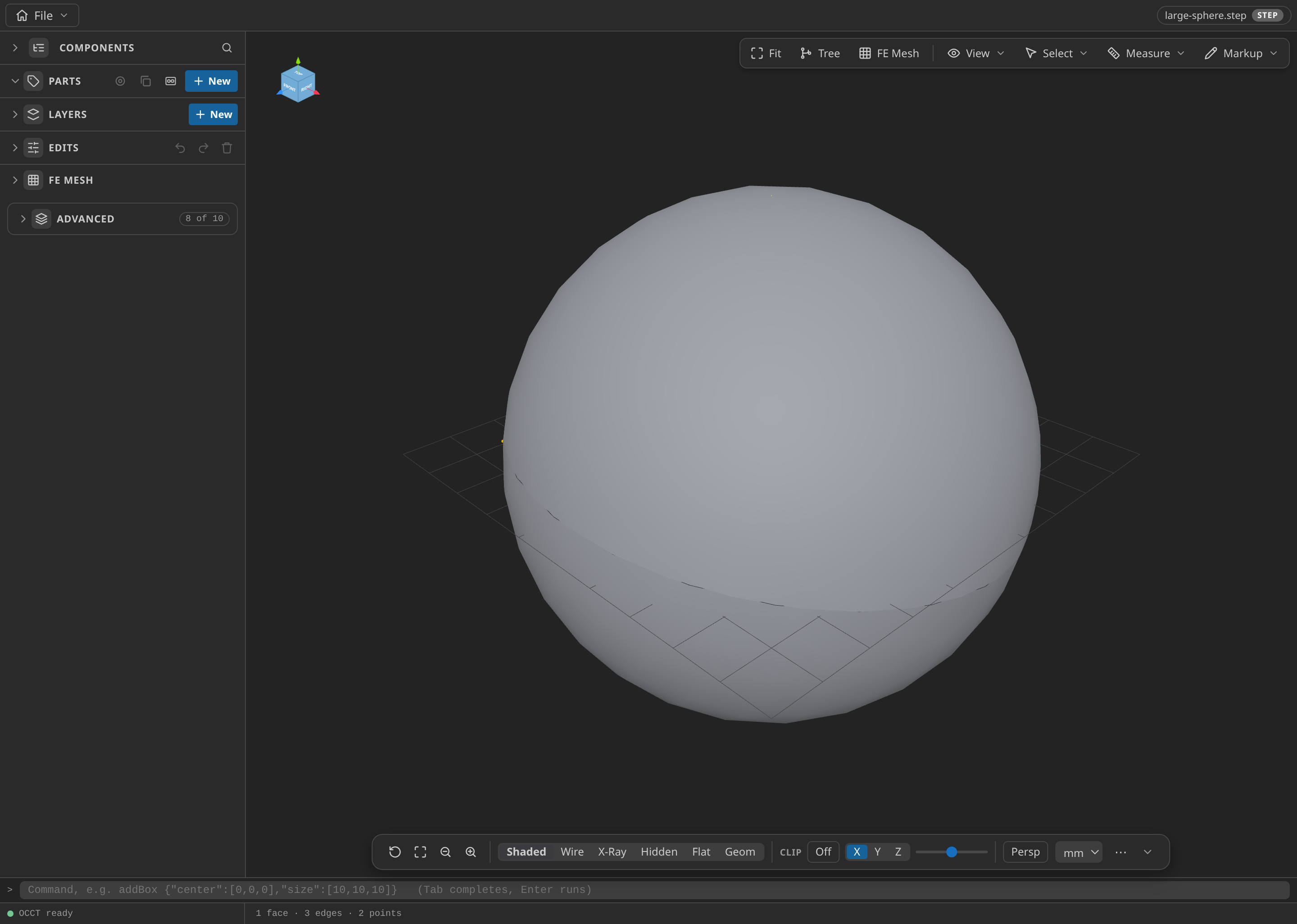Open the mm units dropdown
Image resolution: width=1297 pixels, height=924 pixels.
(x=1079, y=852)
